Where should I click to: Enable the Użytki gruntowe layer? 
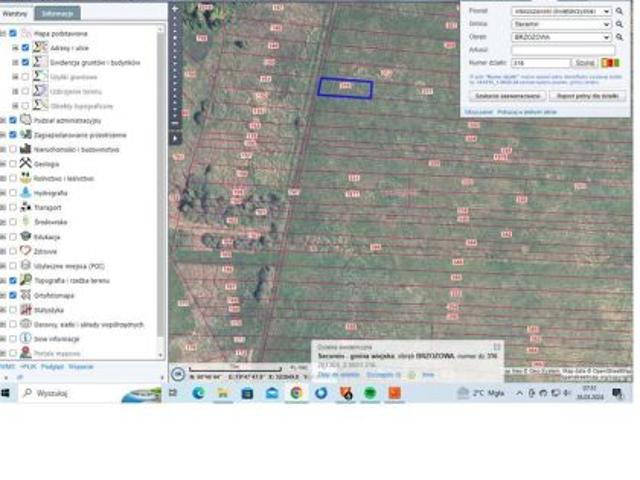25,77
